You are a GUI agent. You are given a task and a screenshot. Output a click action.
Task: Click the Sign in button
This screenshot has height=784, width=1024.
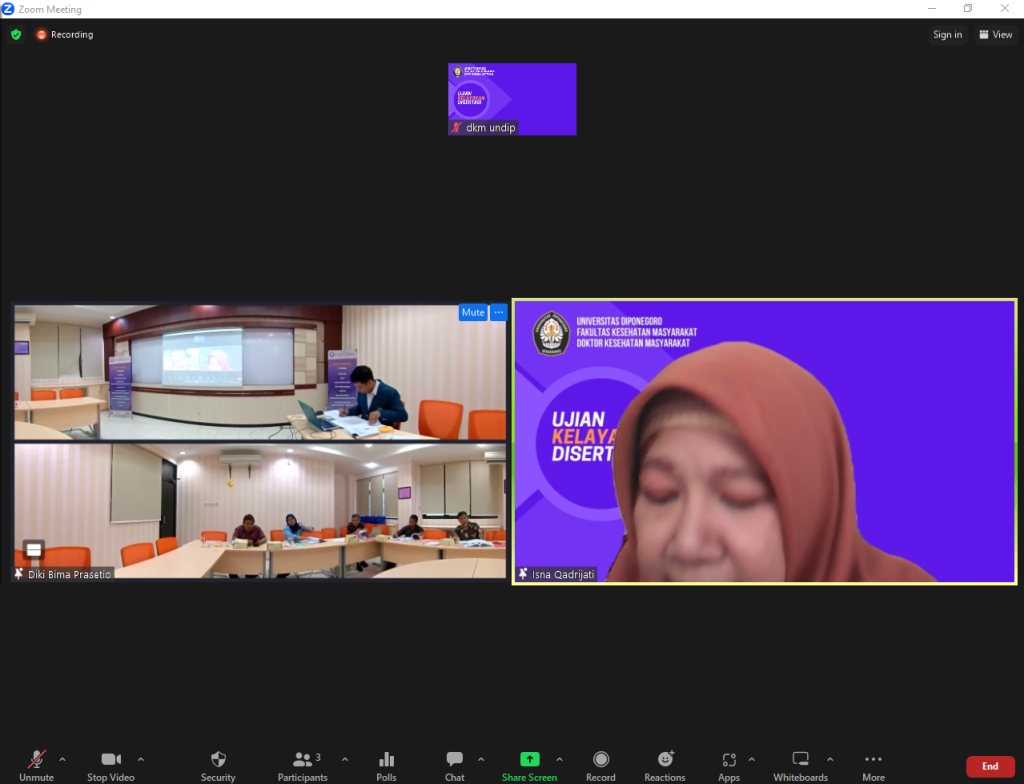(x=947, y=35)
